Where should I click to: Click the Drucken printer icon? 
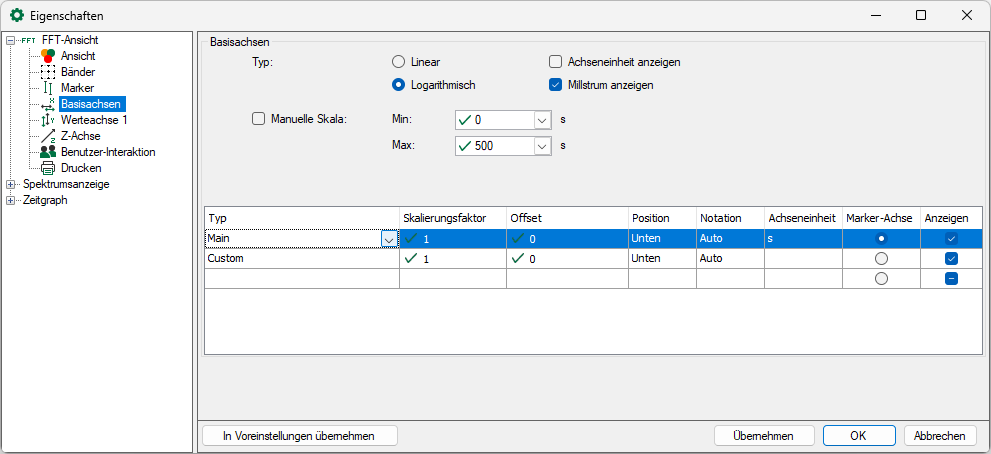[x=48, y=168]
